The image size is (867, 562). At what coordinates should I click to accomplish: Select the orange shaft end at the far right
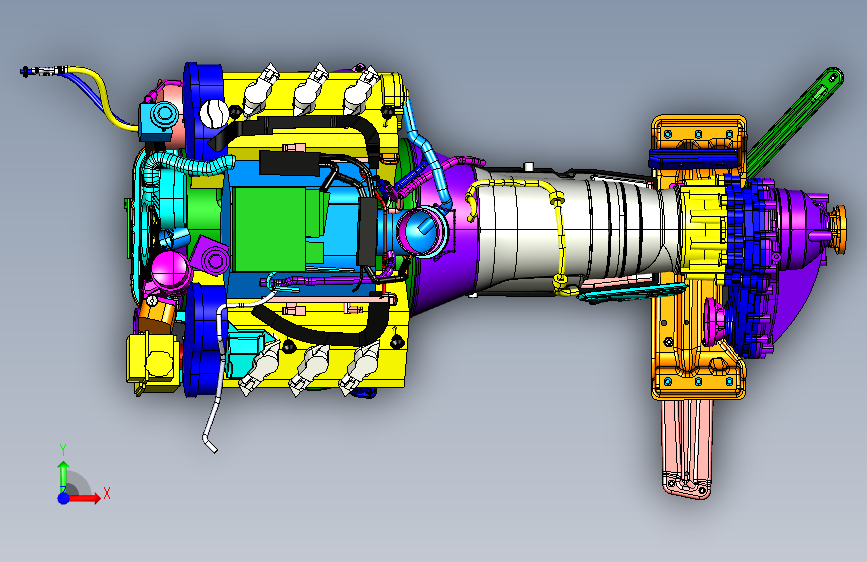tap(838, 229)
